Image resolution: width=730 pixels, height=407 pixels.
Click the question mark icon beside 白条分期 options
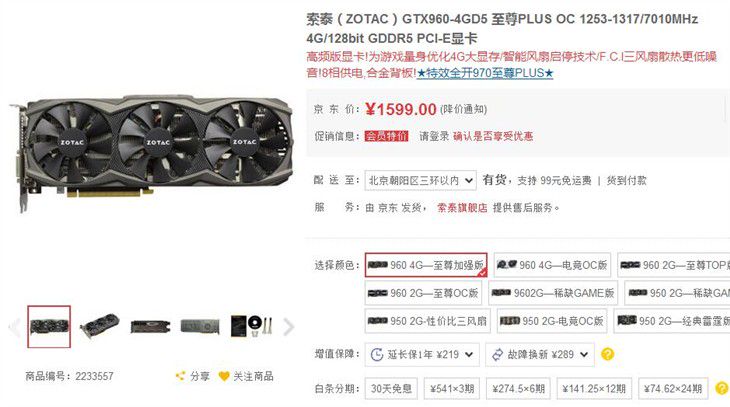coord(721,388)
